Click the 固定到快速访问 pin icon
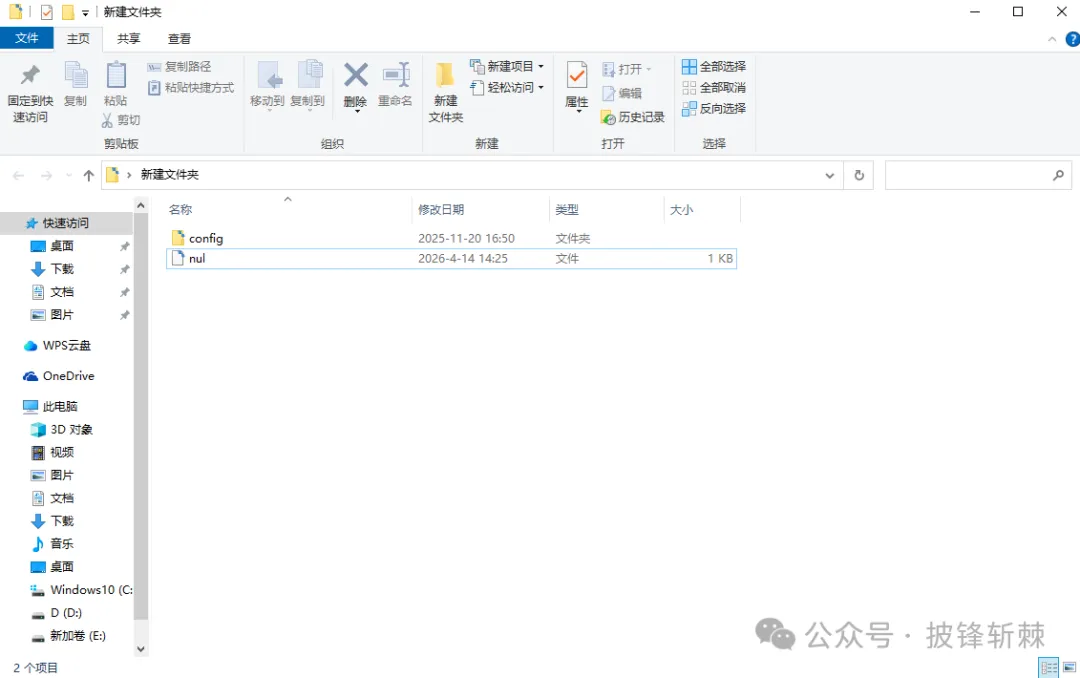 tap(30, 76)
